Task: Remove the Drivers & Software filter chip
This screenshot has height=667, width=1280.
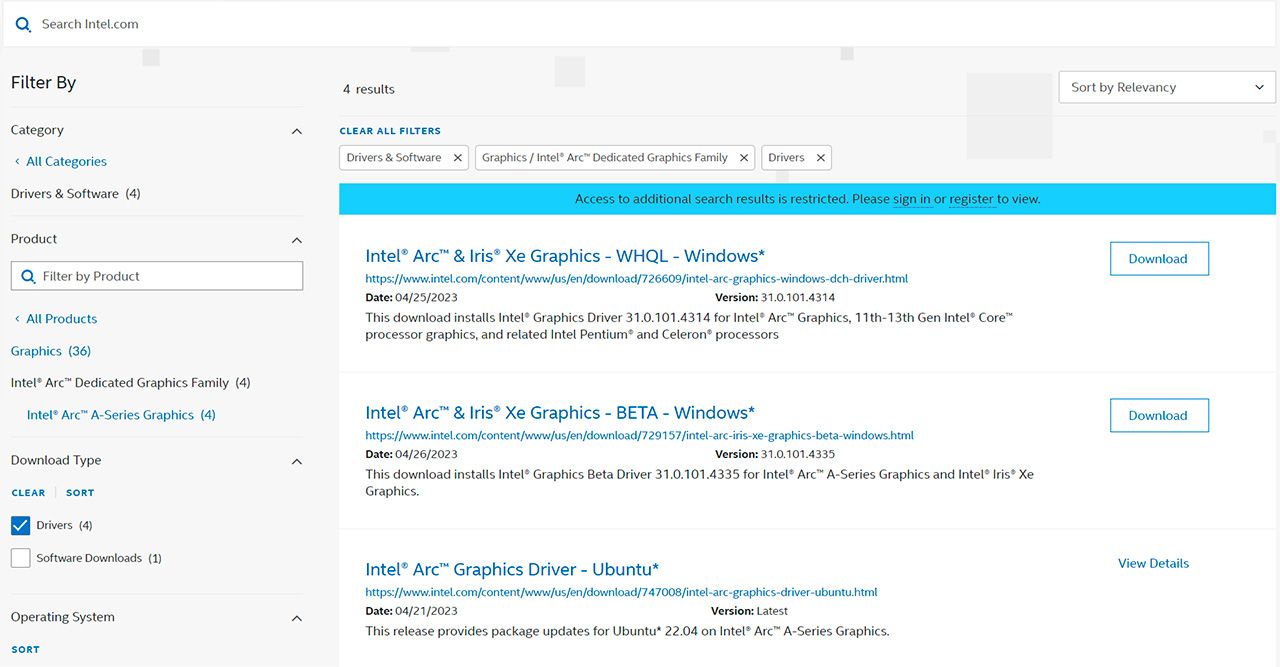Action: click(458, 158)
